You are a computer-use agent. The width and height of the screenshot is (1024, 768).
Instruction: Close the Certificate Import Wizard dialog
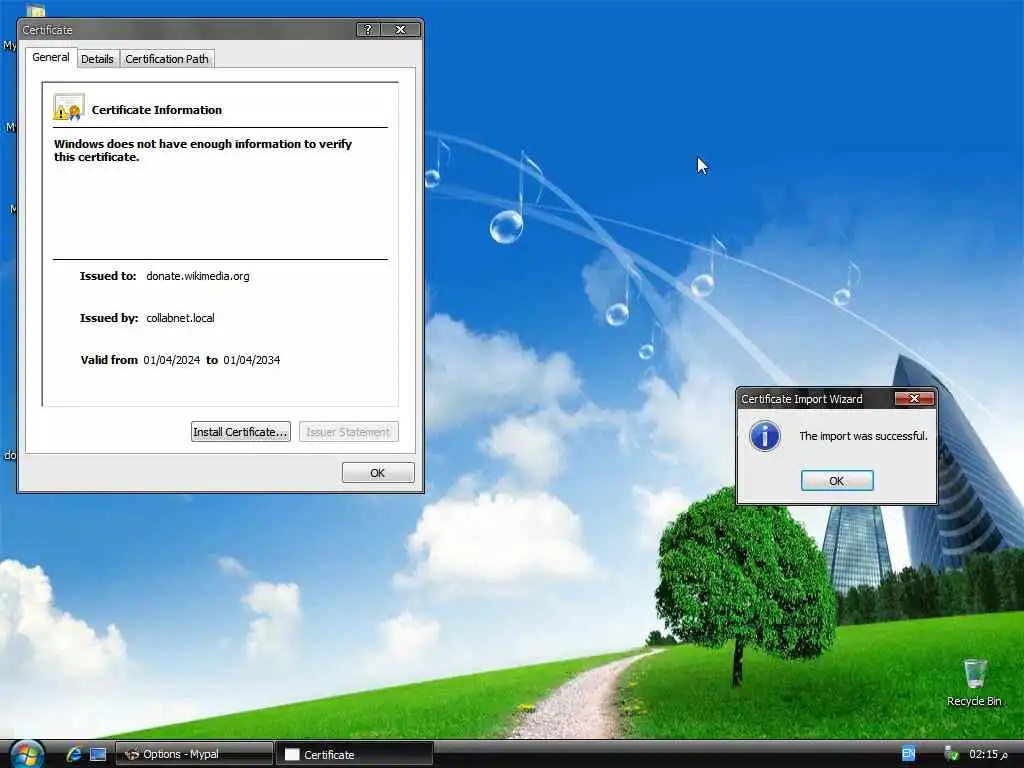914,398
